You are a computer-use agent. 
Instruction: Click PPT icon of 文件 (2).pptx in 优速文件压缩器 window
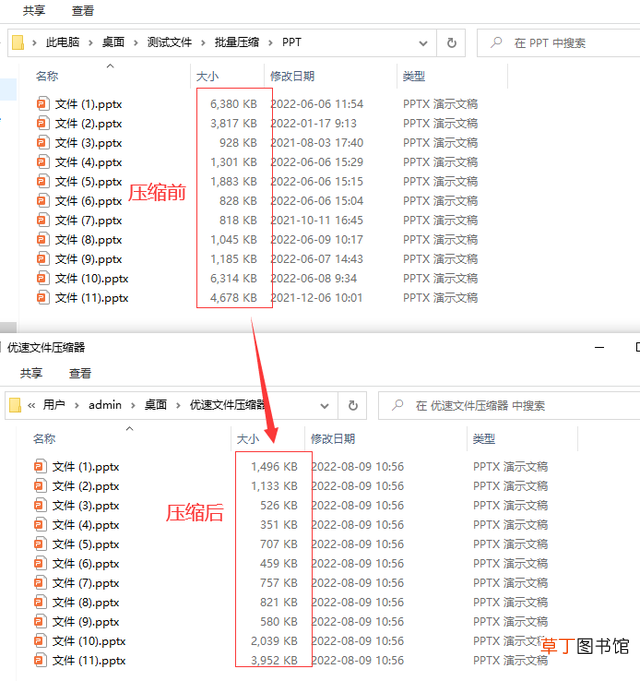40,486
